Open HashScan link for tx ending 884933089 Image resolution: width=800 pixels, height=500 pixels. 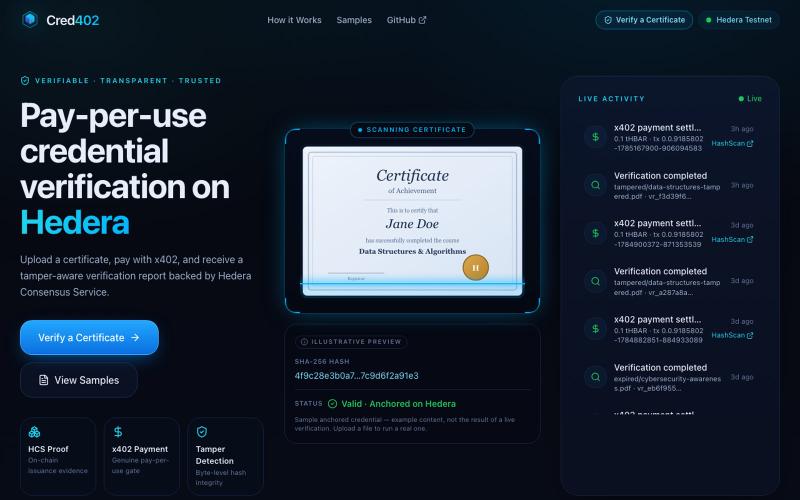[732, 335]
